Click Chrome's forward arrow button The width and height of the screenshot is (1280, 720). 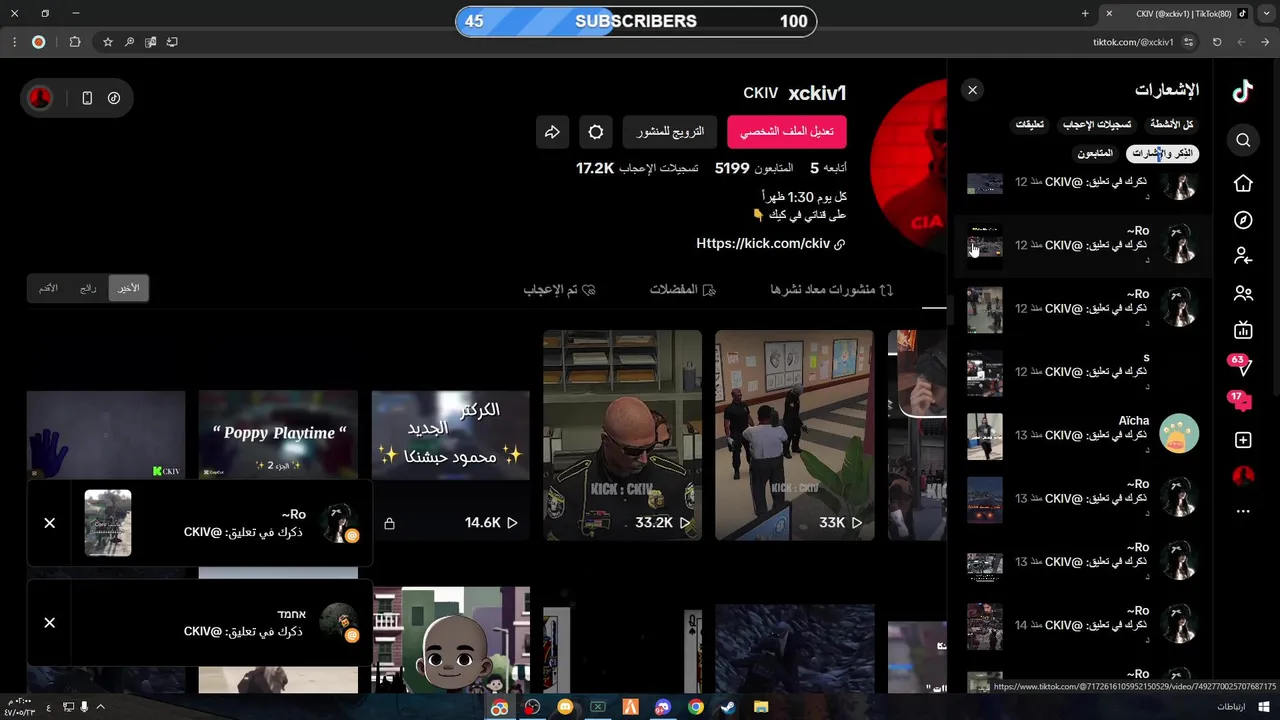1241,42
